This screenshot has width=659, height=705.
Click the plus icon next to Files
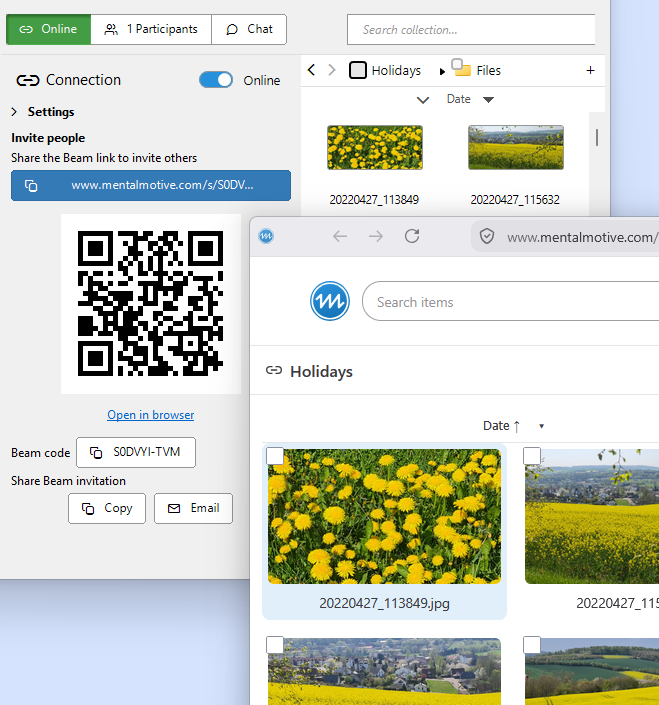[x=590, y=70]
